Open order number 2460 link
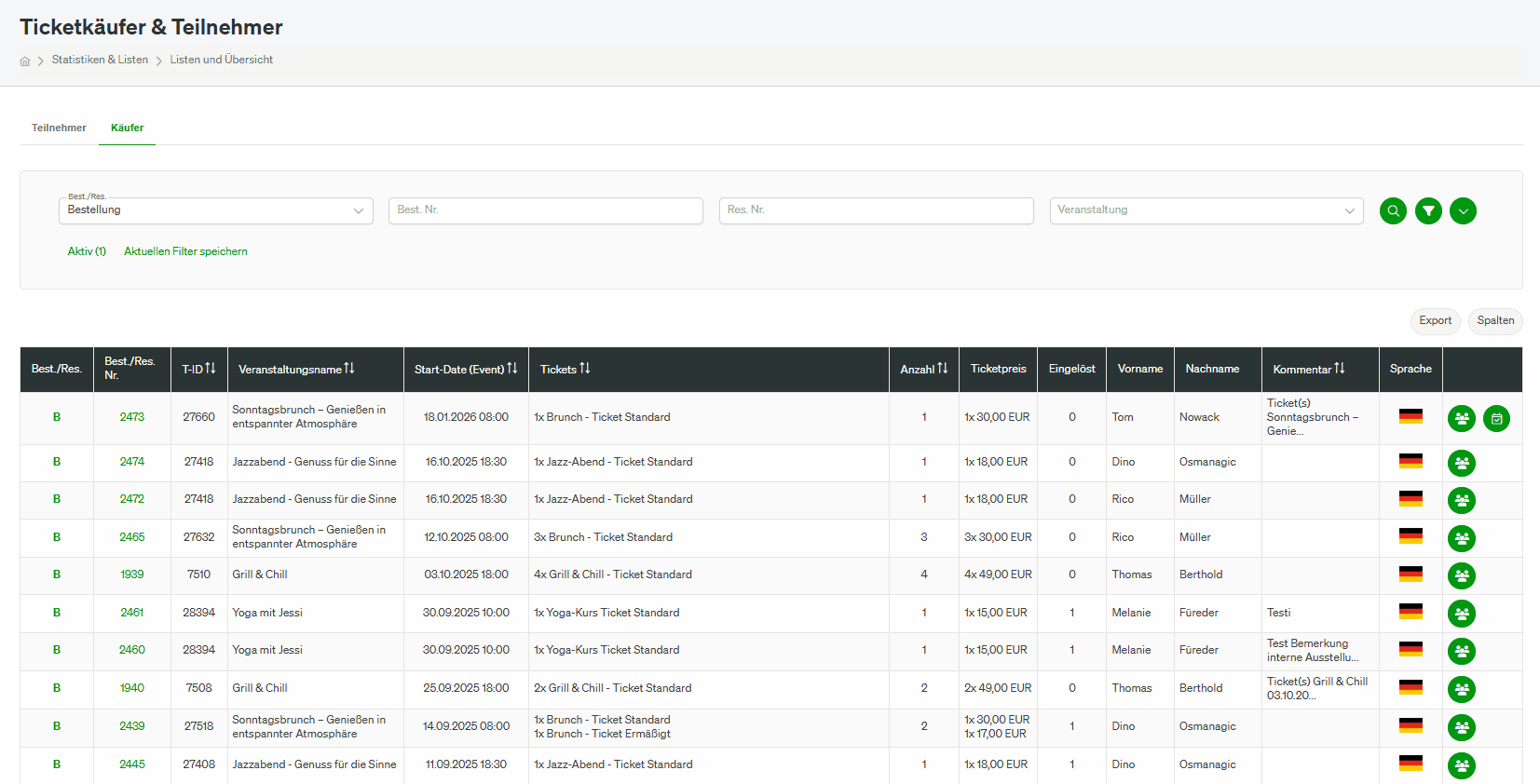Screen dimensions: 1540x784 click(132, 650)
